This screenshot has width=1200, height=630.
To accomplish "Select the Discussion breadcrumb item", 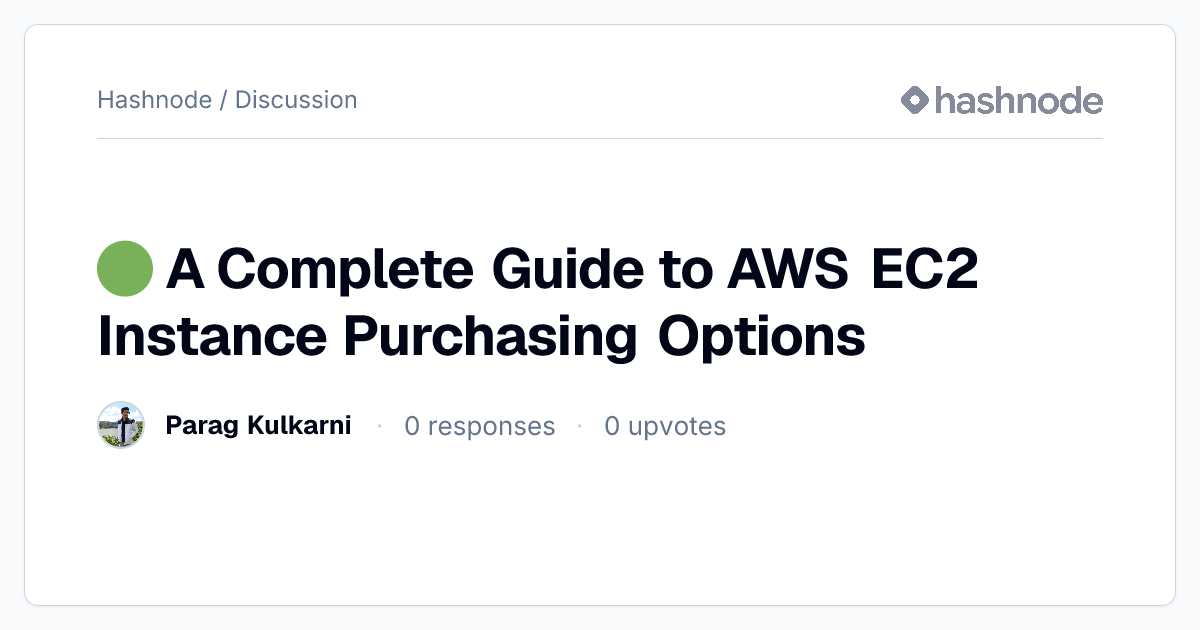I will (296, 100).
